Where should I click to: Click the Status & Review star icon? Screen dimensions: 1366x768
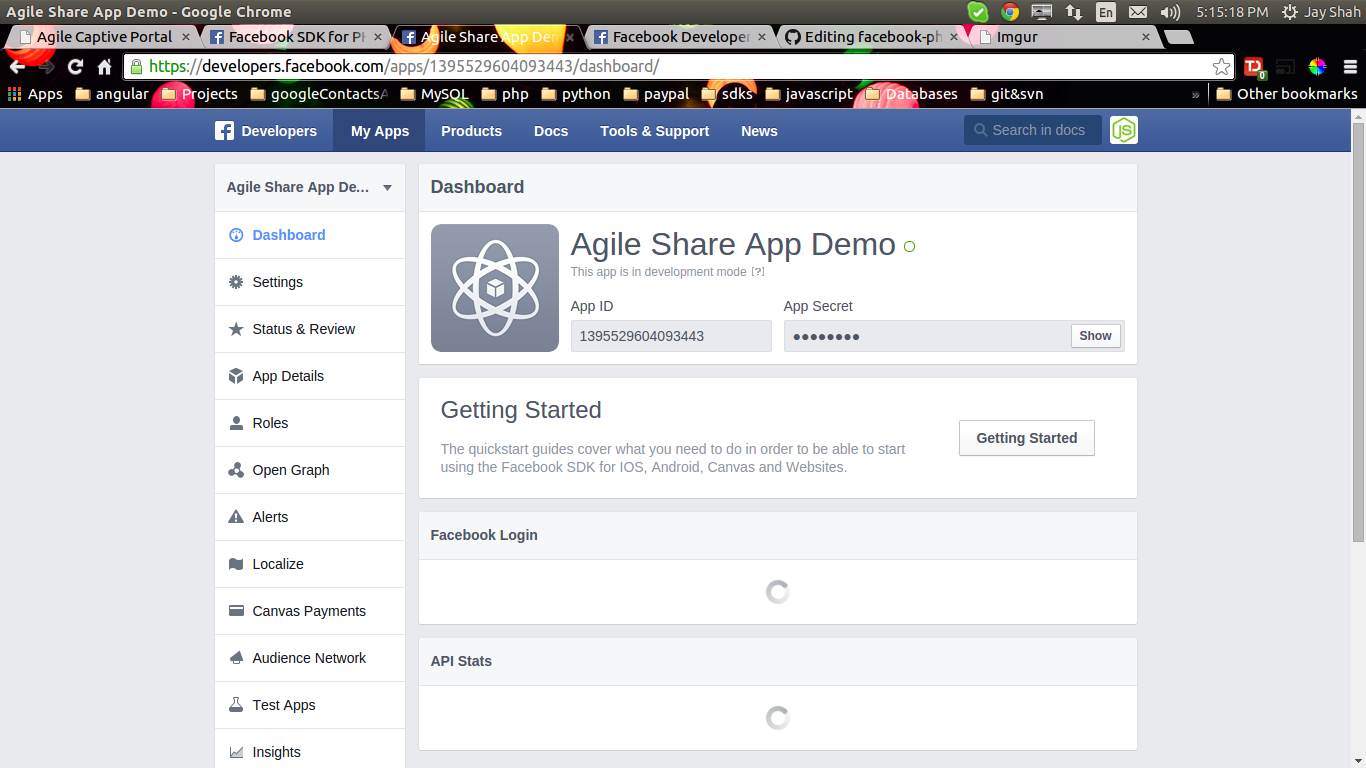pyautogui.click(x=236, y=329)
